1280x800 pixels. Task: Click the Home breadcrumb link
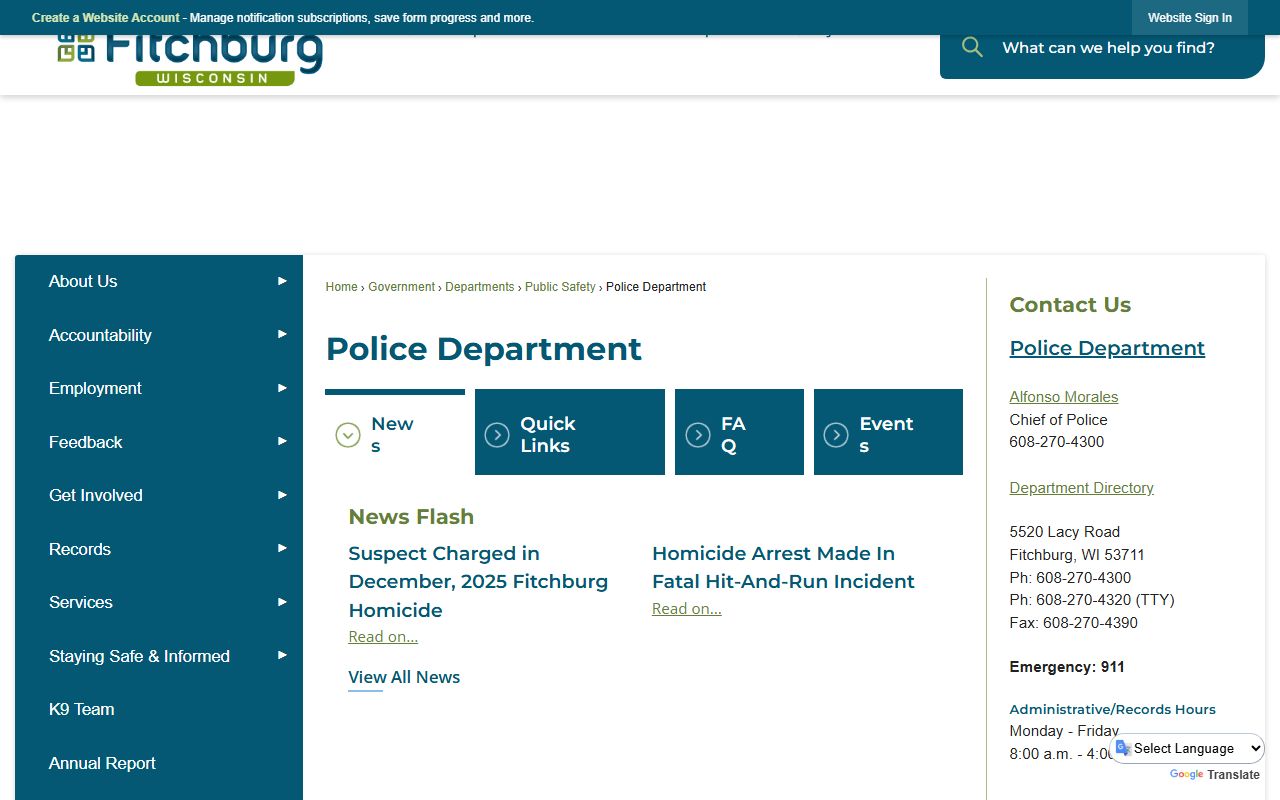click(341, 287)
